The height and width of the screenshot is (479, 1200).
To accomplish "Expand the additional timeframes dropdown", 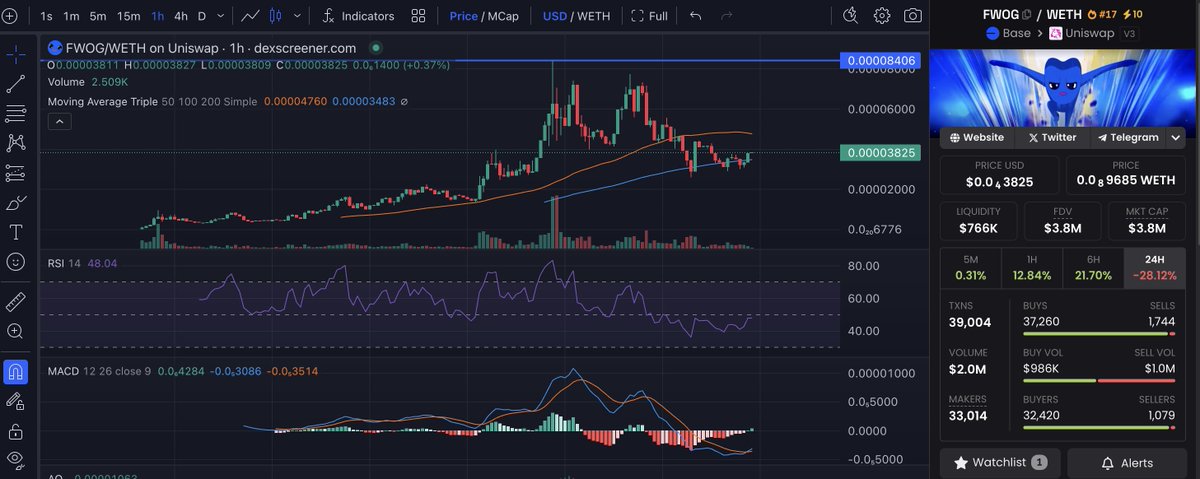I will tap(220, 16).
